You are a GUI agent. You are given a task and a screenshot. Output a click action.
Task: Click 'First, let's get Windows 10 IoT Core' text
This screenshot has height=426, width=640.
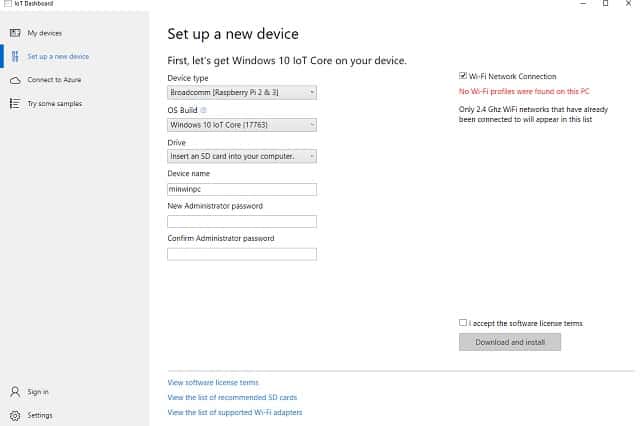(287, 60)
